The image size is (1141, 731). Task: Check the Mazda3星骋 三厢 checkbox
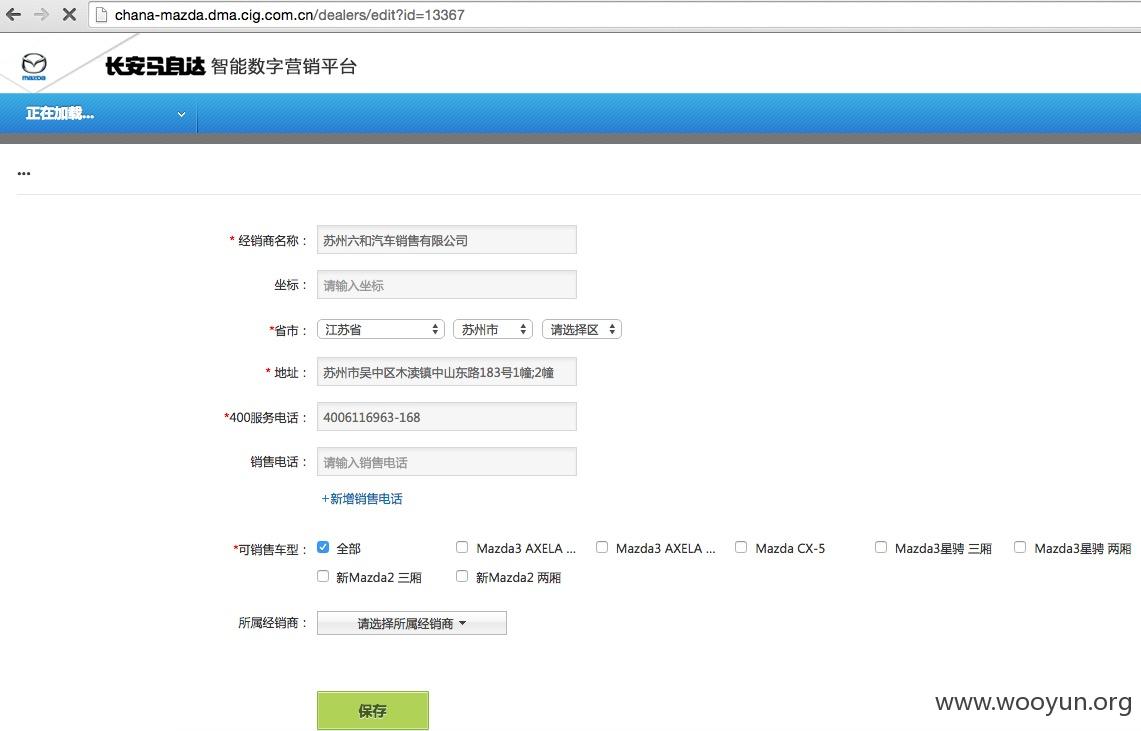(880, 547)
